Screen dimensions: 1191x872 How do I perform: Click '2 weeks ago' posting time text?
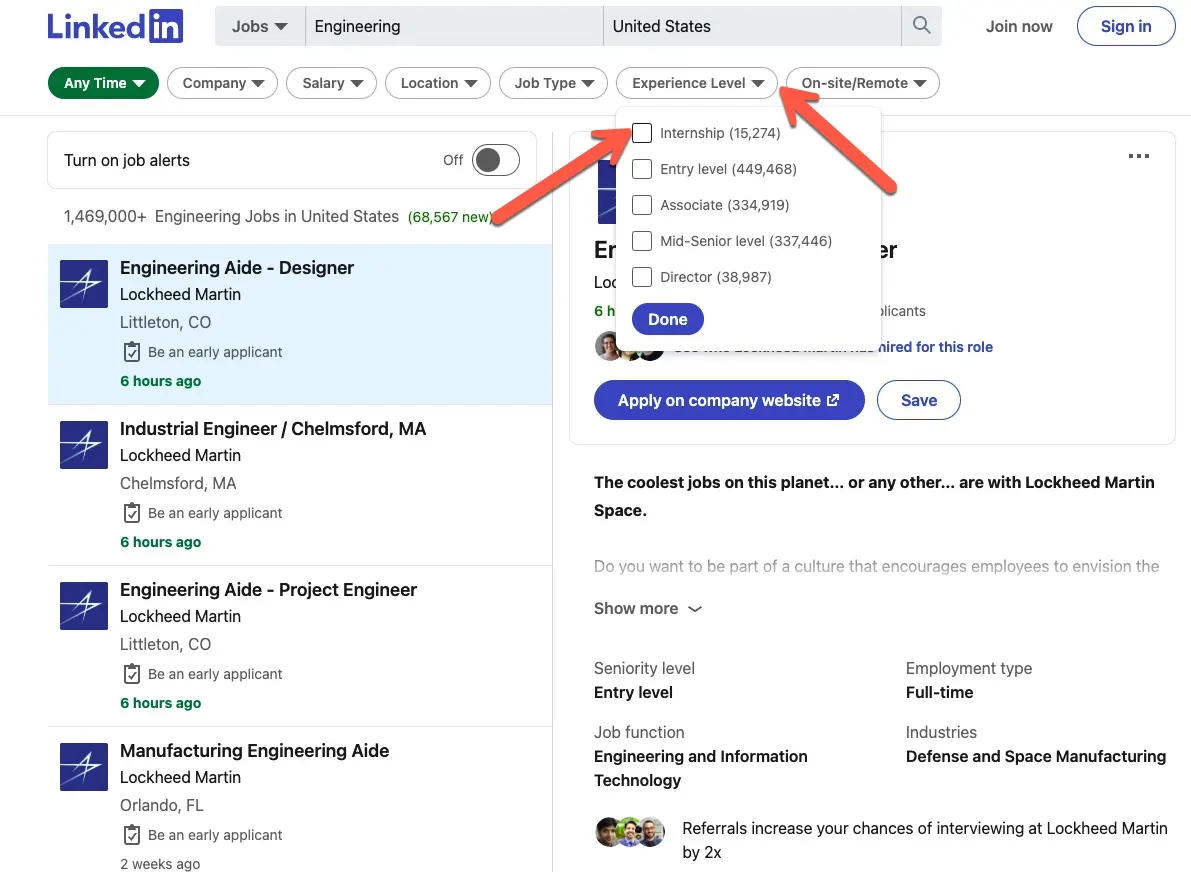tap(160, 864)
